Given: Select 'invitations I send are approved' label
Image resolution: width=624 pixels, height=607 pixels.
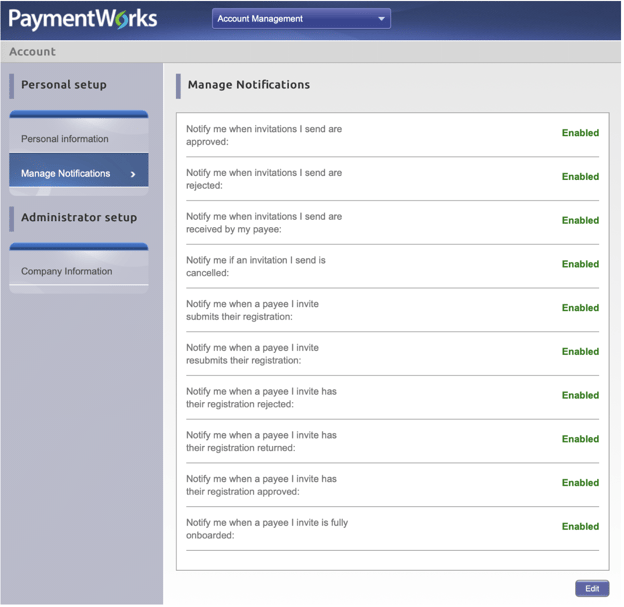Looking at the screenshot, I should click(x=265, y=136).
